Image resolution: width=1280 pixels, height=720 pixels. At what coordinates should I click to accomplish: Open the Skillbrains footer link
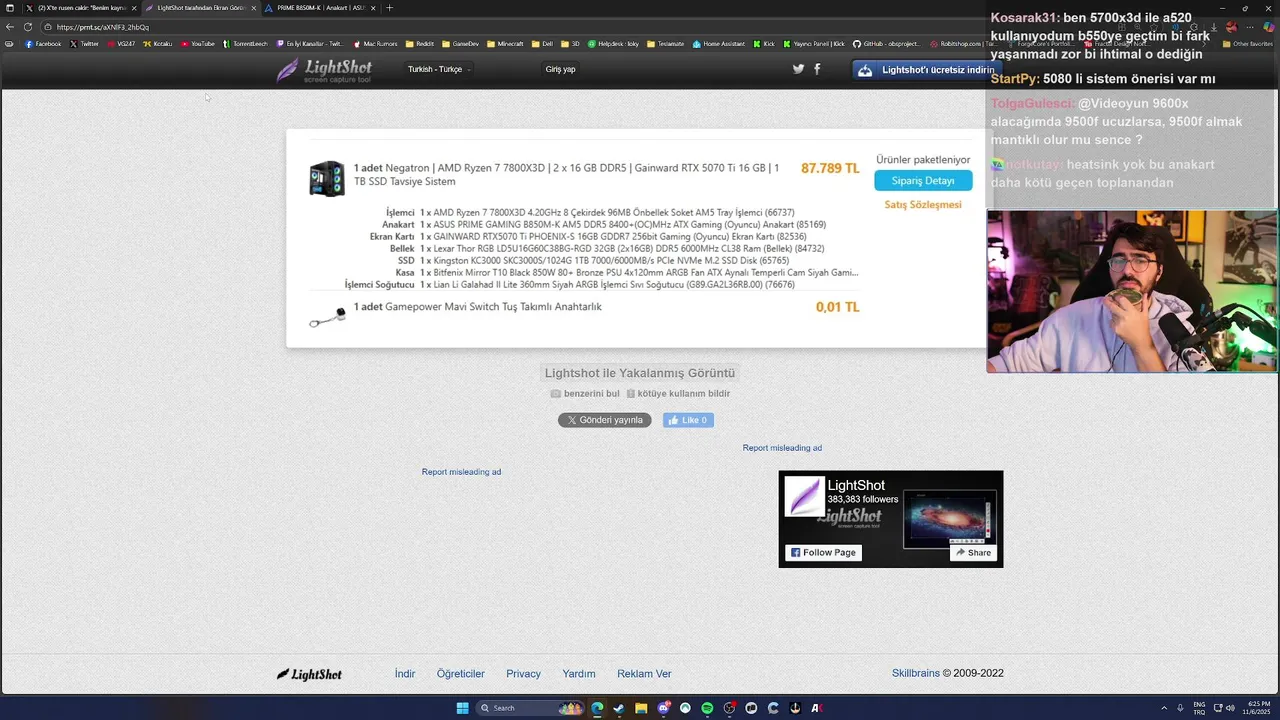pyautogui.click(x=916, y=673)
